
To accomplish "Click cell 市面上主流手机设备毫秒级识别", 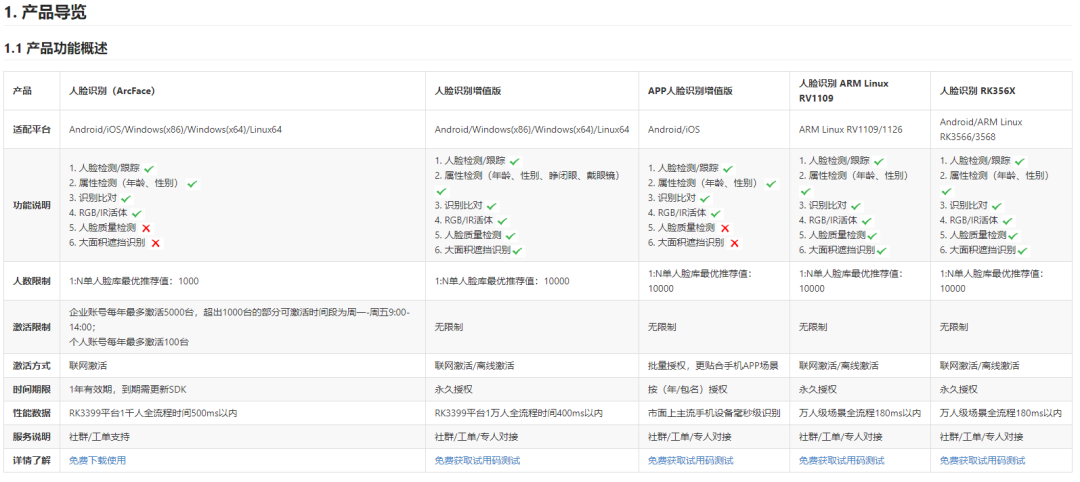I will (714, 413).
